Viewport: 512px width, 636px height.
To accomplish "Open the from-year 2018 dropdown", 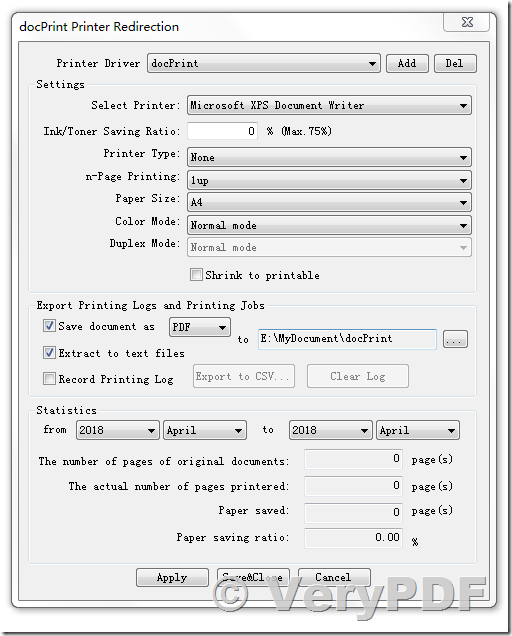I will tap(117, 430).
